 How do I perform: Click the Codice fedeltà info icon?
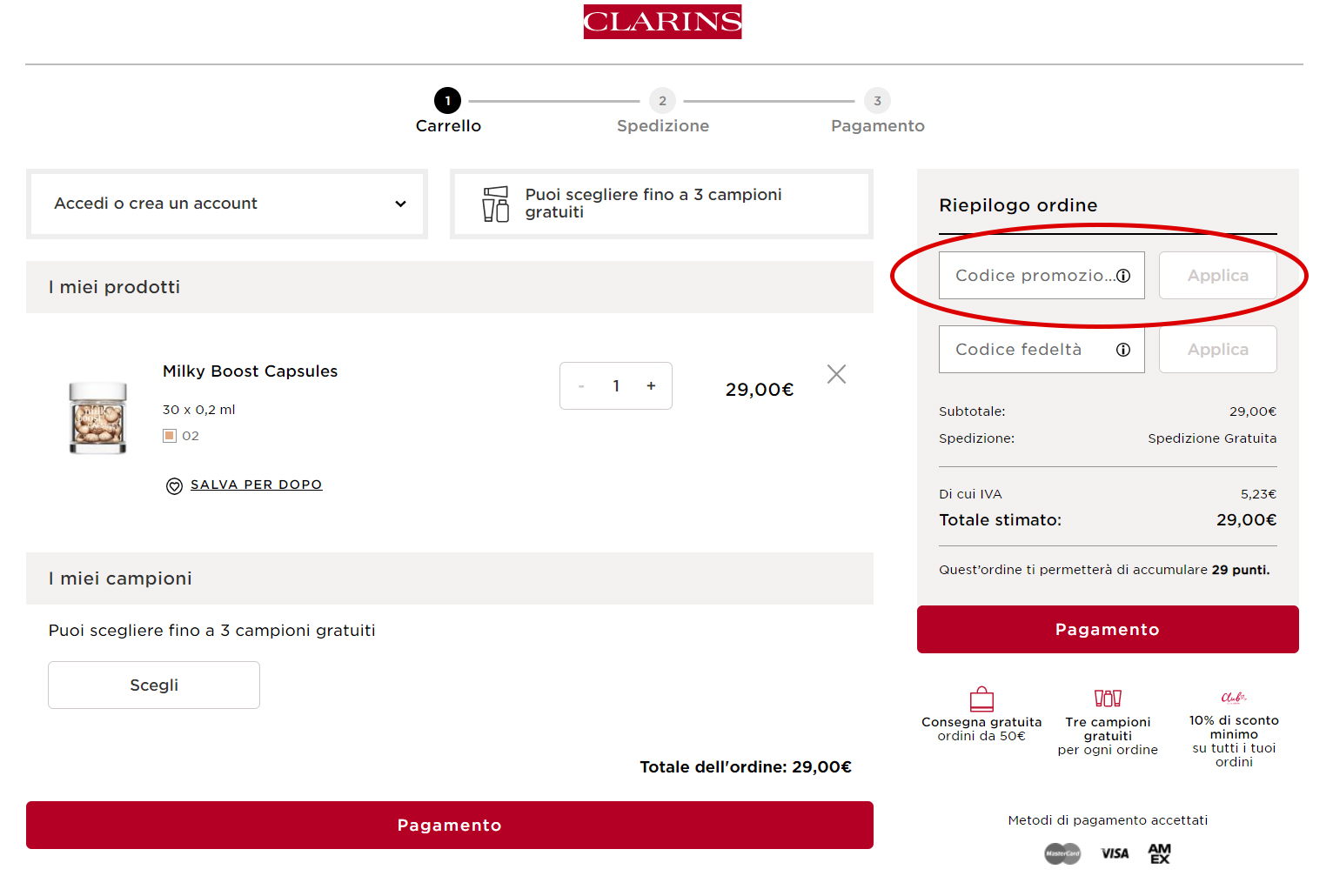click(x=1122, y=349)
